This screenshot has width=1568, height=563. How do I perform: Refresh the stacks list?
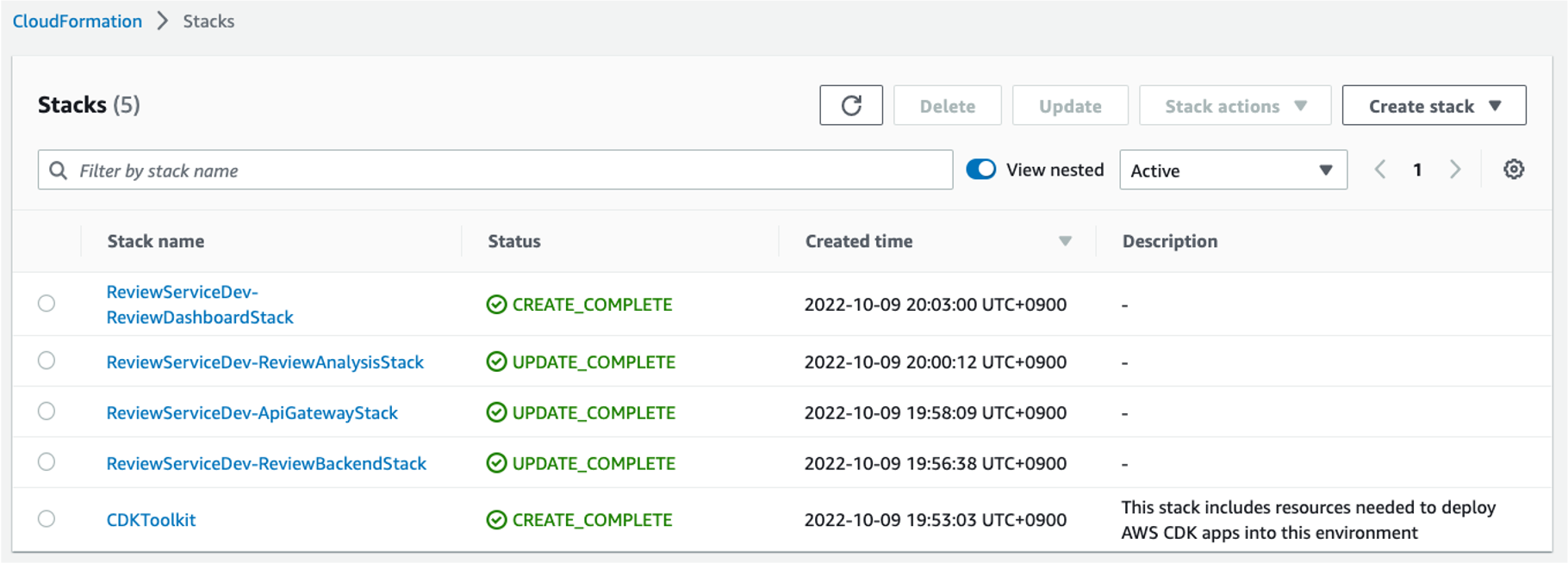[851, 105]
